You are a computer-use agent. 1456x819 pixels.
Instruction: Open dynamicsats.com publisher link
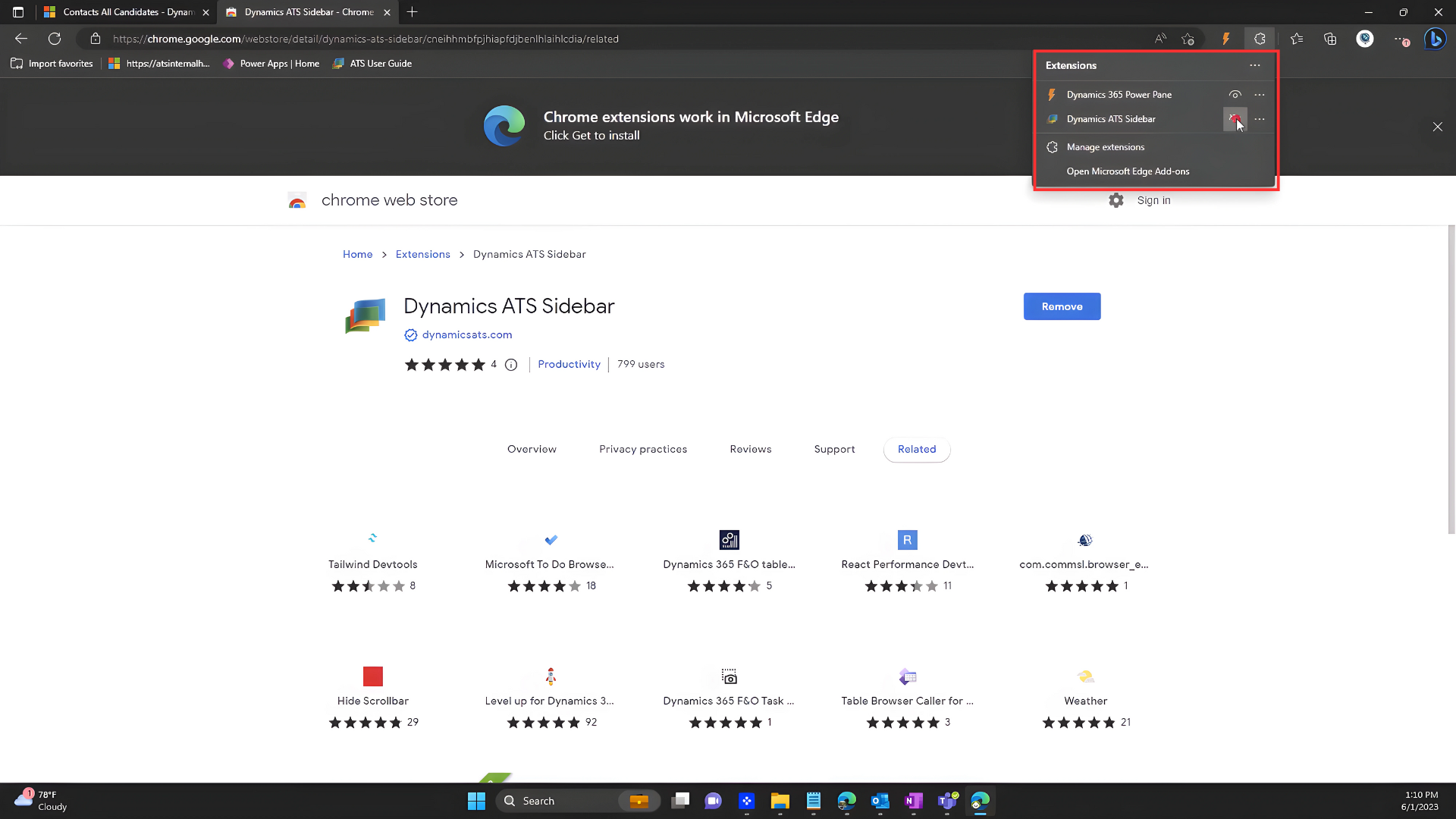click(466, 334)
